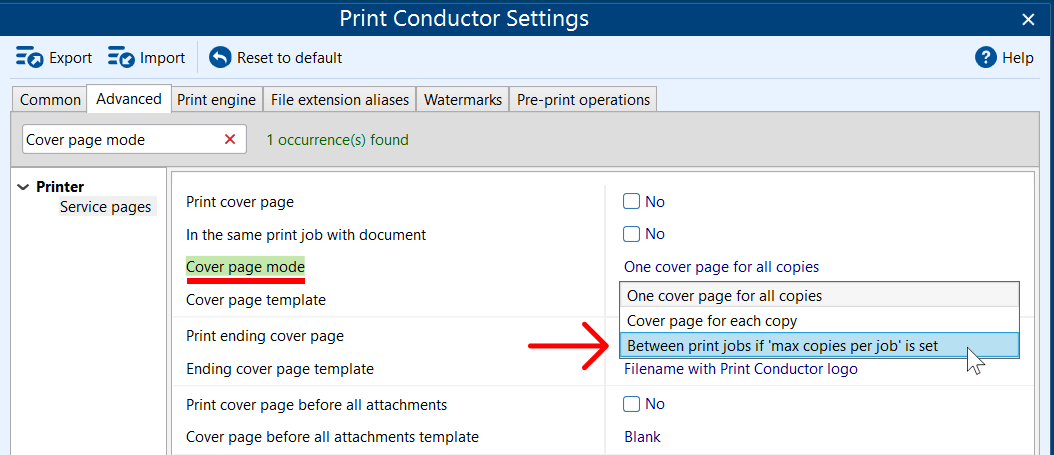Click the Help label
The height and width of the screenshot is (455, 1054).
(x=1018, y=58)
